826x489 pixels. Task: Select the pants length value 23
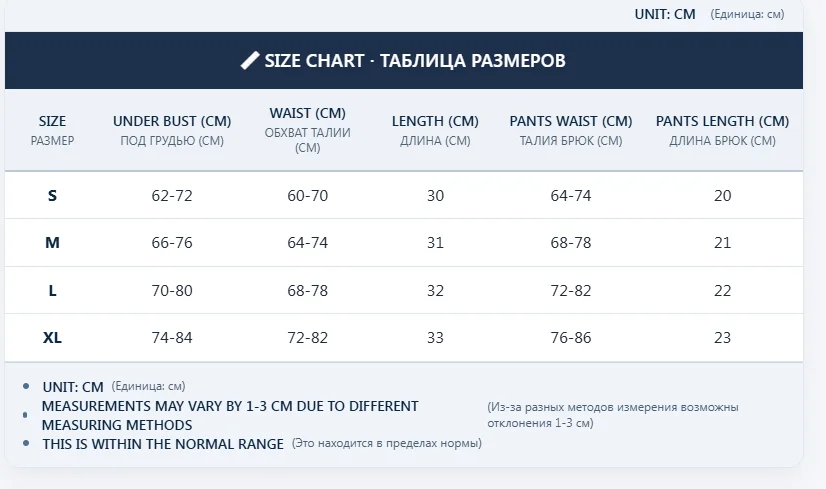point(722,338)
